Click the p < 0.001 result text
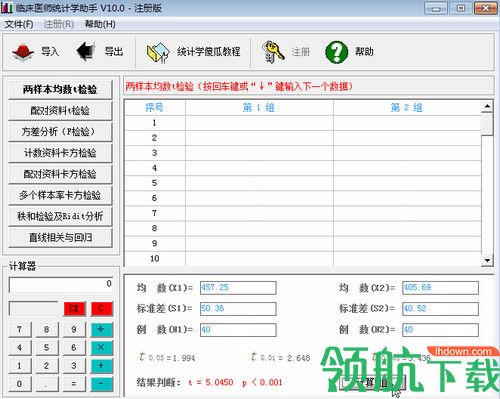This screenshot has width=500, height=399. coord(262,382)
